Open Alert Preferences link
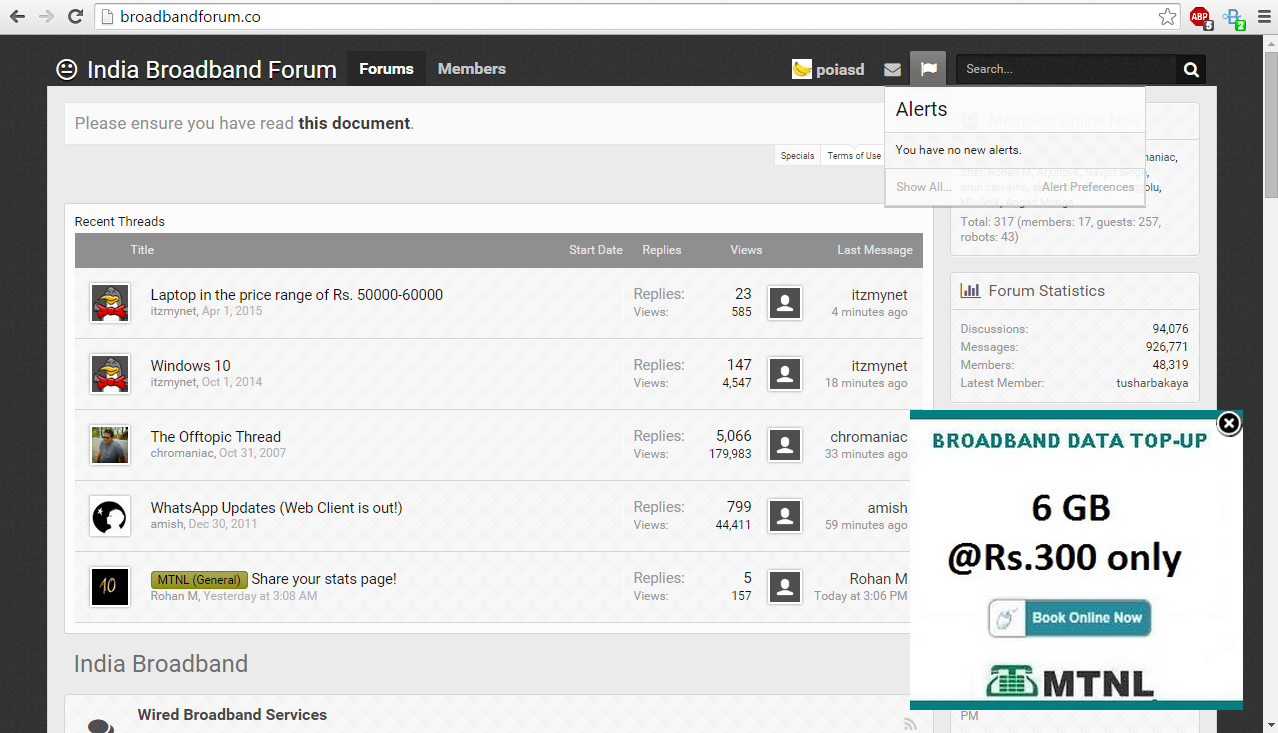 pyautogui.click(x=1087, y=187)
